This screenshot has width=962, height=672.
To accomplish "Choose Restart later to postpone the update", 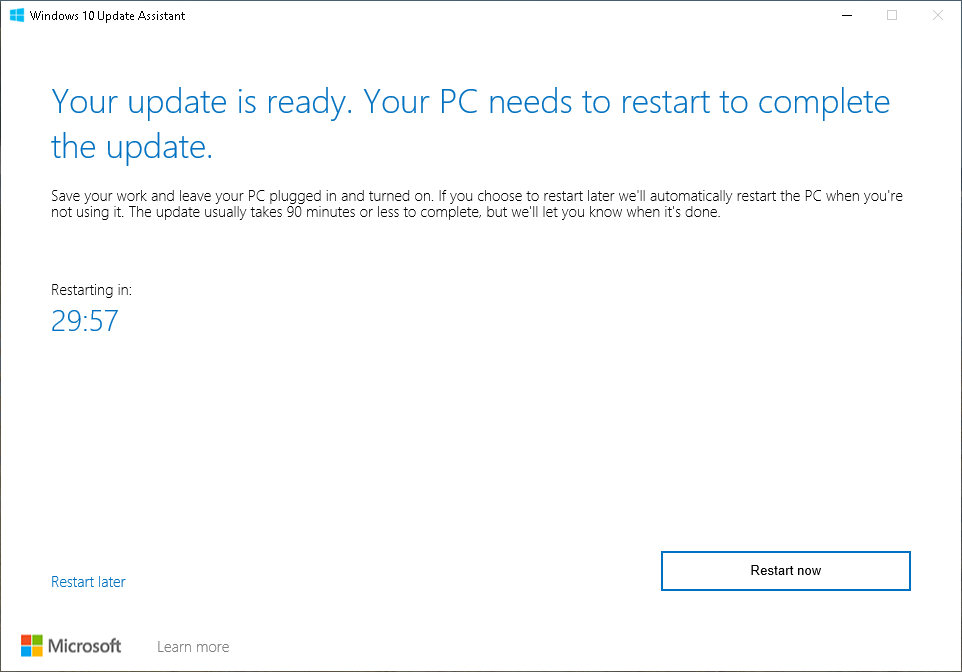I will coord(88,581).
